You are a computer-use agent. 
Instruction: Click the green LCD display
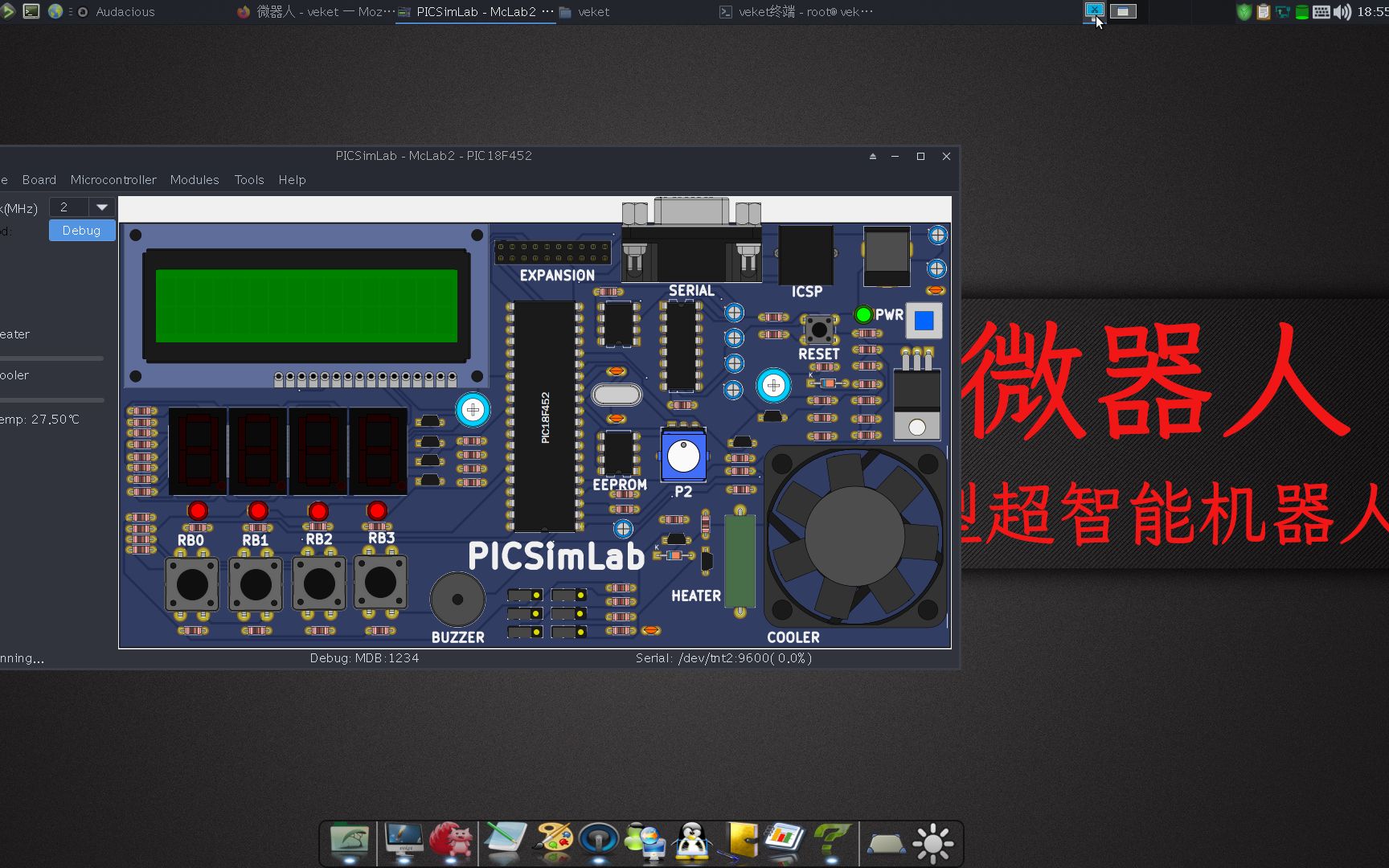click(306, 305)
